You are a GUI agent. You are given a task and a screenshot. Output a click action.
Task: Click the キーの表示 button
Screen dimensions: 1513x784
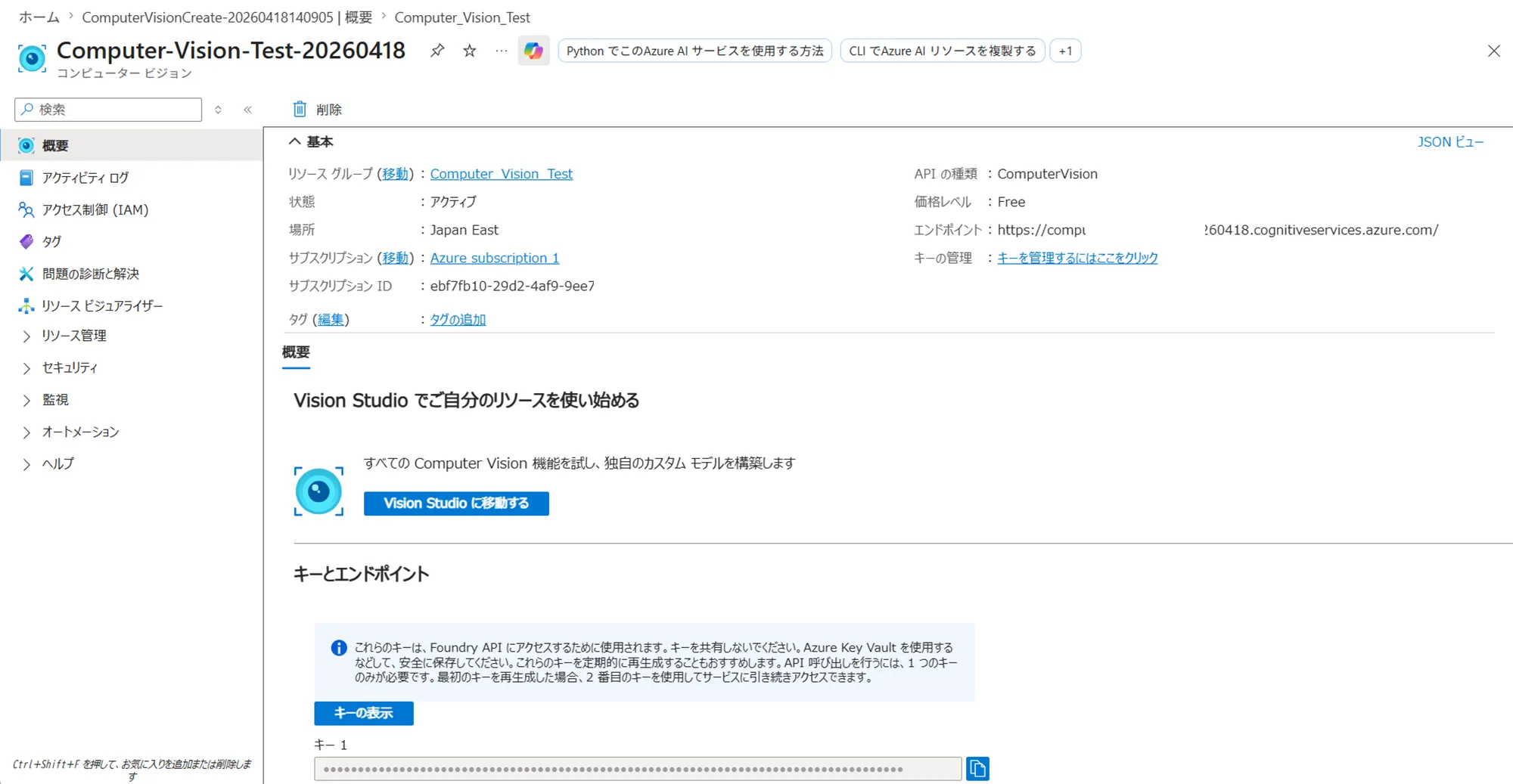[364, 713]
